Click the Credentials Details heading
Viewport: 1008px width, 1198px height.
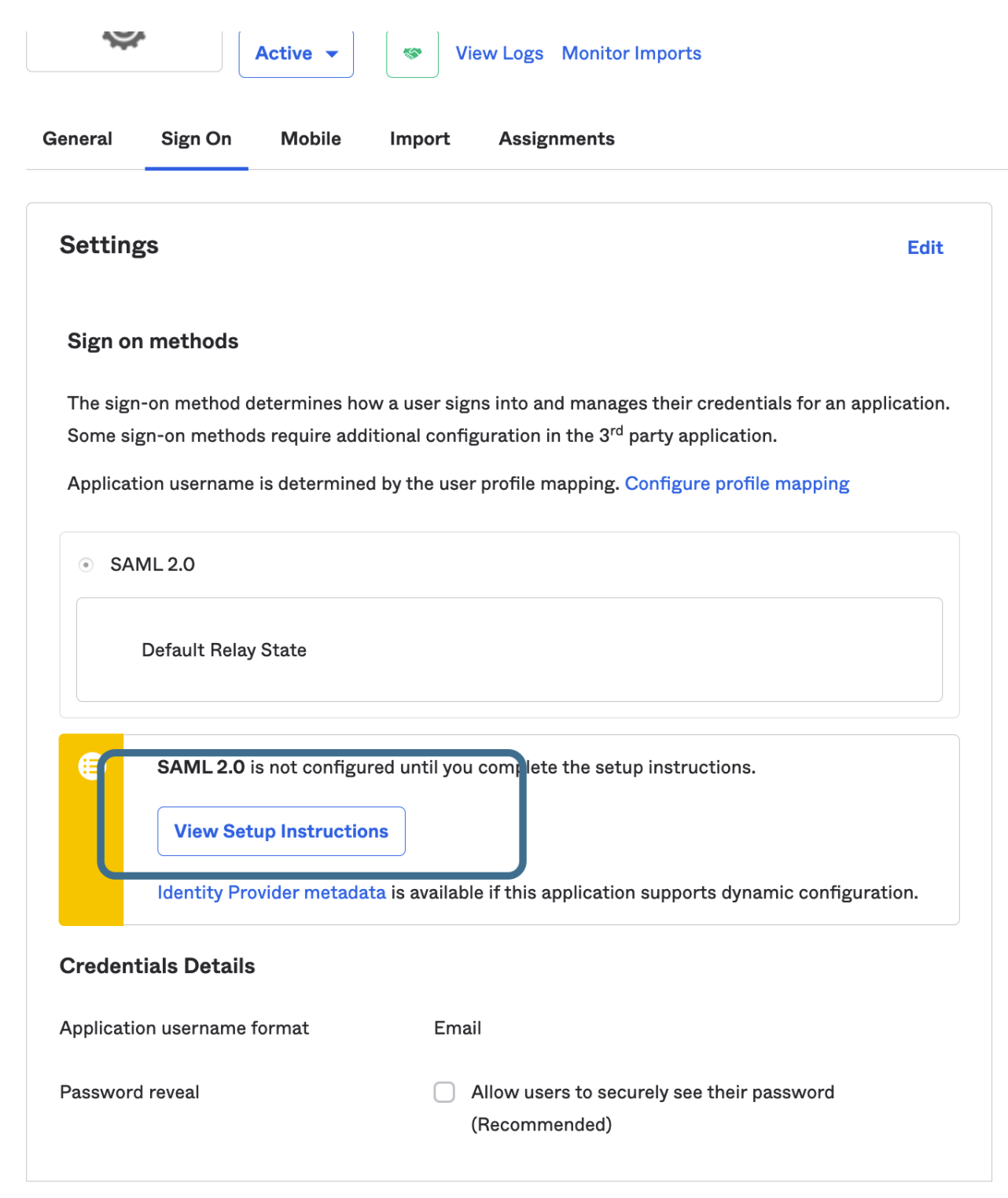point(157,966)
